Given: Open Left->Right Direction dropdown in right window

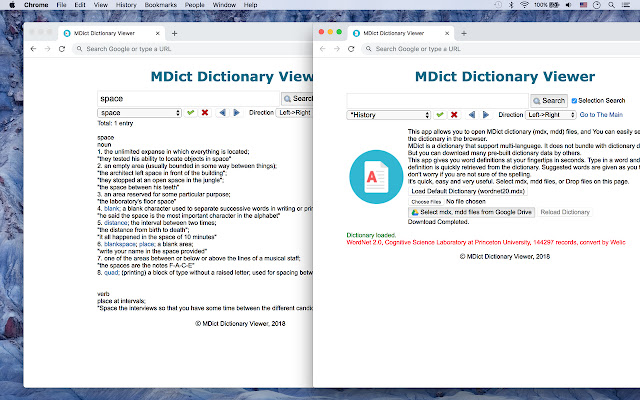Looking at the screenshot, I should coord(551,115).
